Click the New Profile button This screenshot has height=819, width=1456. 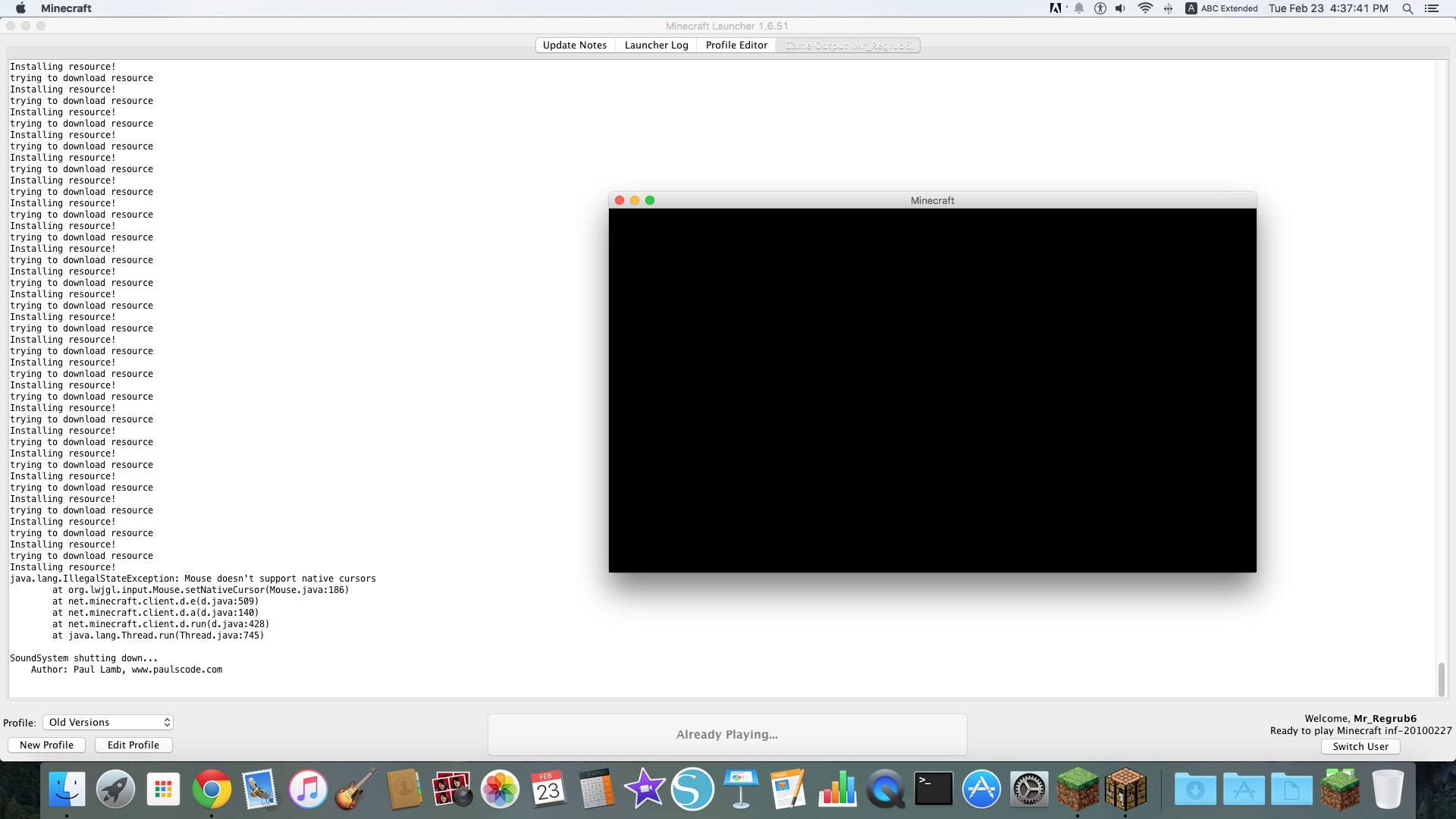click(x=46, y=745)
